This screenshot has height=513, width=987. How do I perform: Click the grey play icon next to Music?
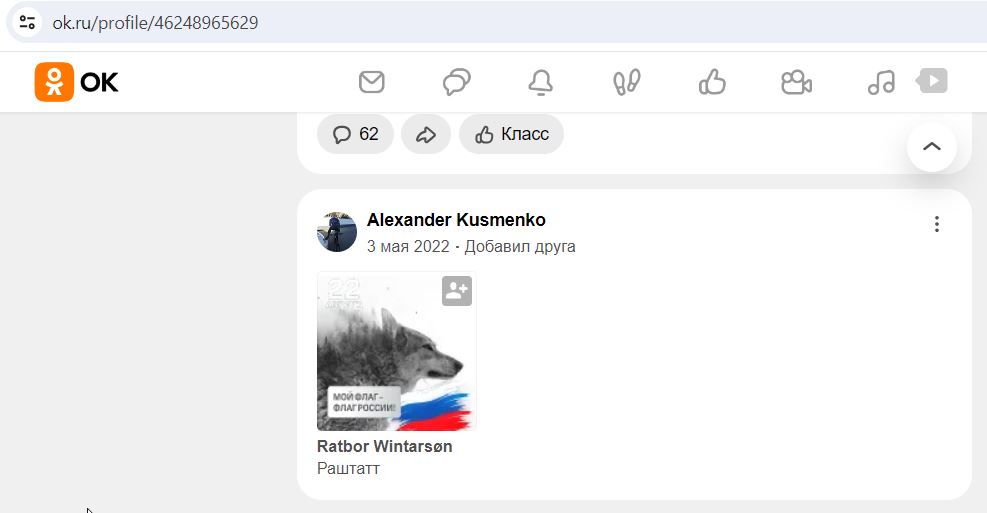[x=932, y=81]
